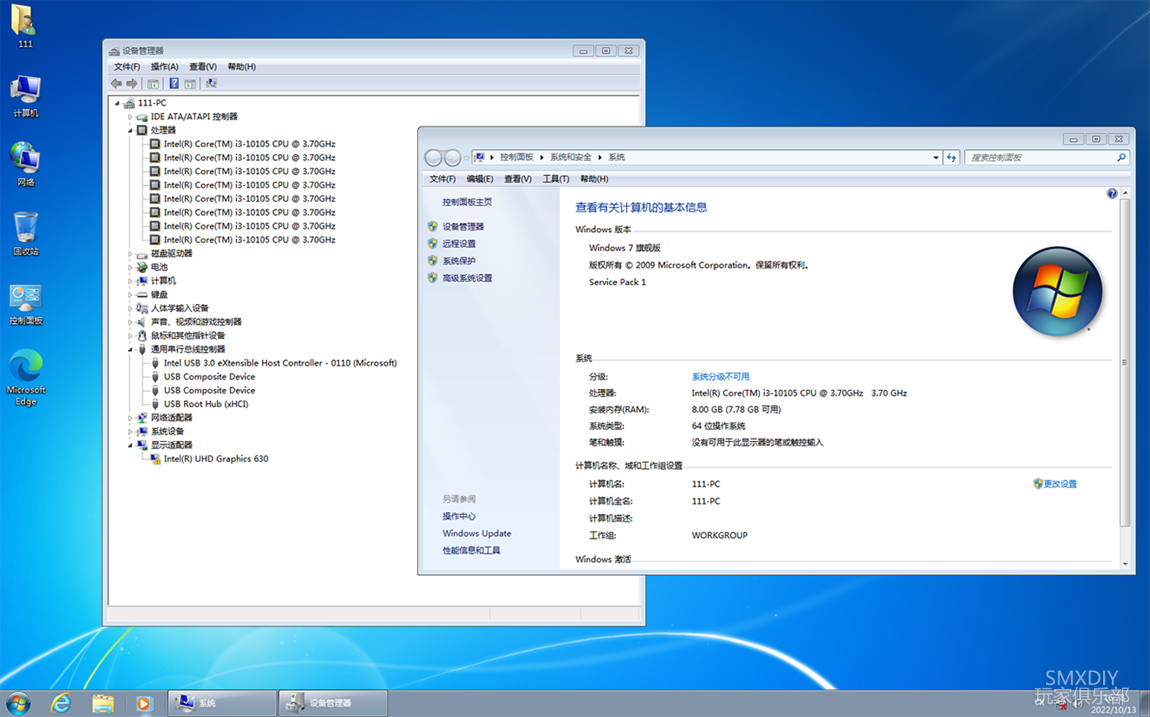Click the 系统 window vertical scrollbar thumb
This screenshot has width=1150, height=717.
point(1125,362)
